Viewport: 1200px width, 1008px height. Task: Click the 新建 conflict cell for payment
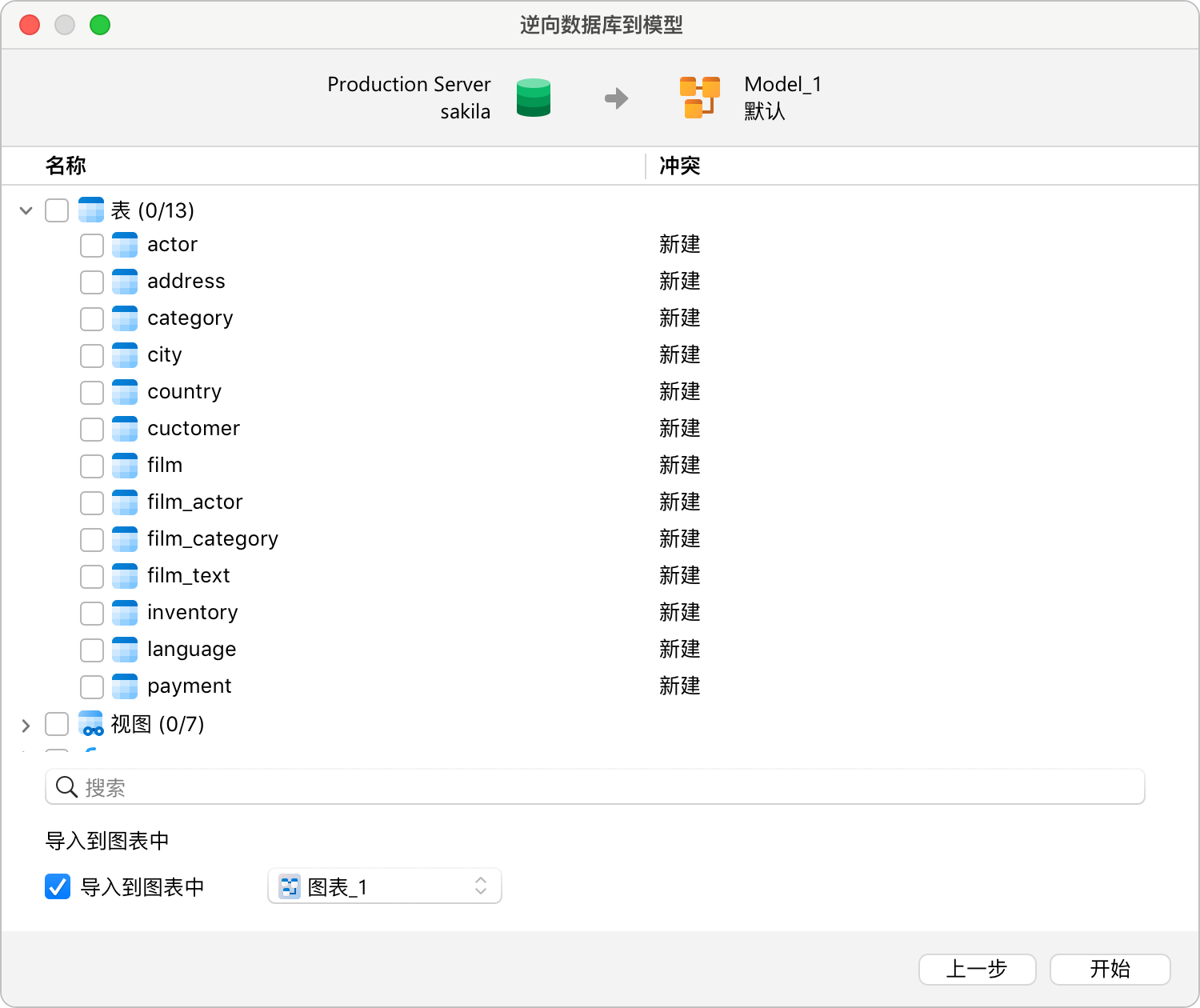tap(680, 686)
